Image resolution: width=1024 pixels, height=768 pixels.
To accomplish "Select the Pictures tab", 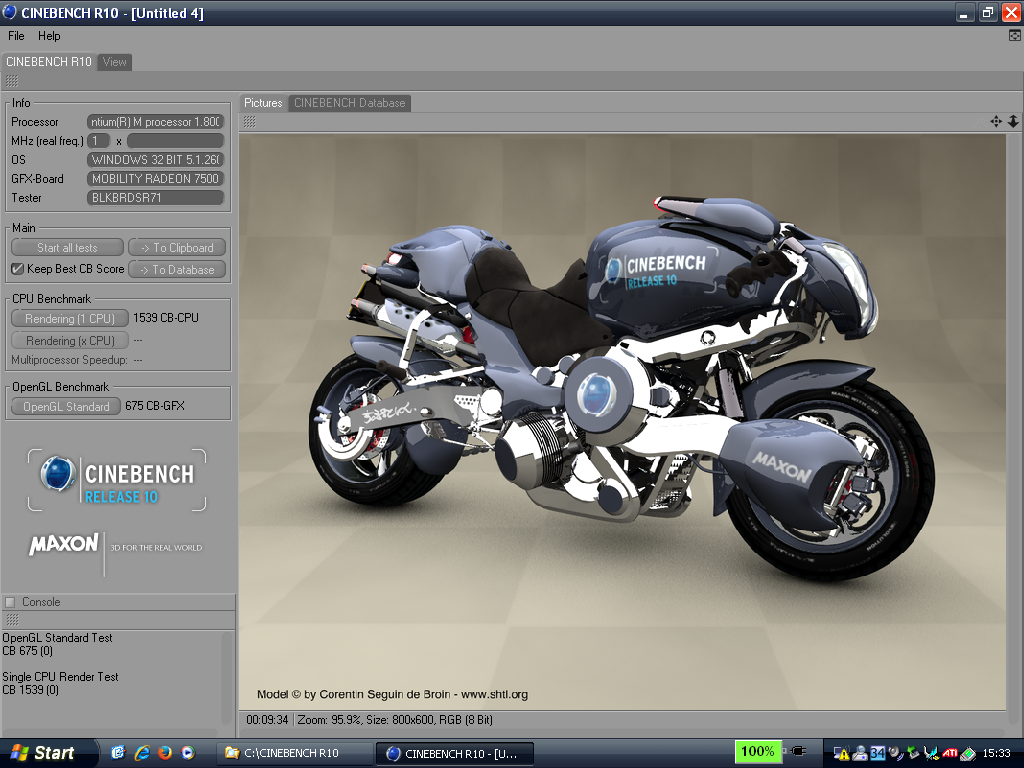I will point(263,103).
